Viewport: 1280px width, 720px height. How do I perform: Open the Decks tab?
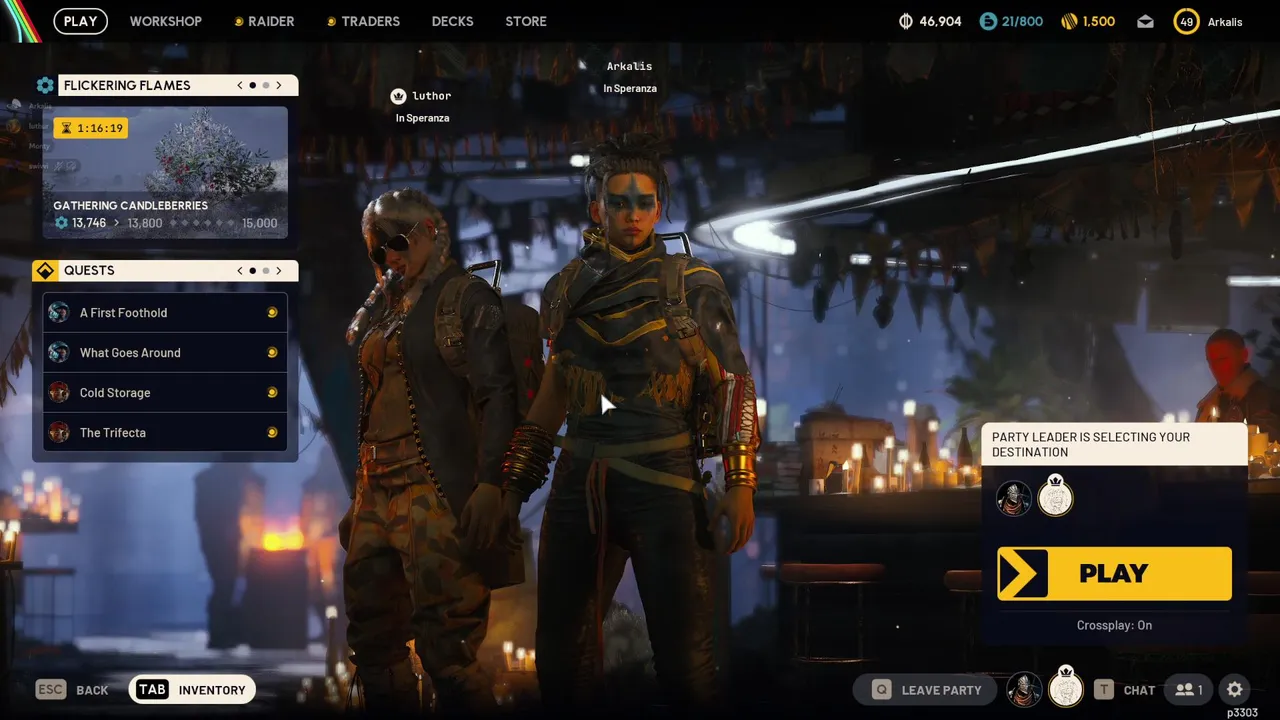[x=453, y=21]
